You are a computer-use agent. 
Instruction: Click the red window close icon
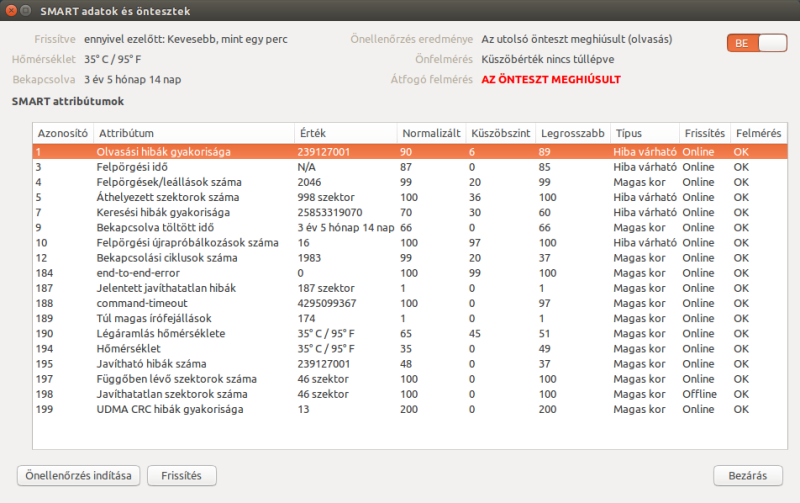click(x=11, y=11)
